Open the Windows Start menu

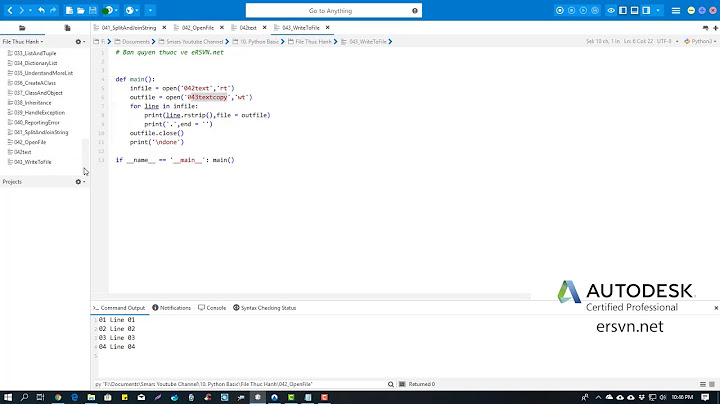[x=8, y=397]
